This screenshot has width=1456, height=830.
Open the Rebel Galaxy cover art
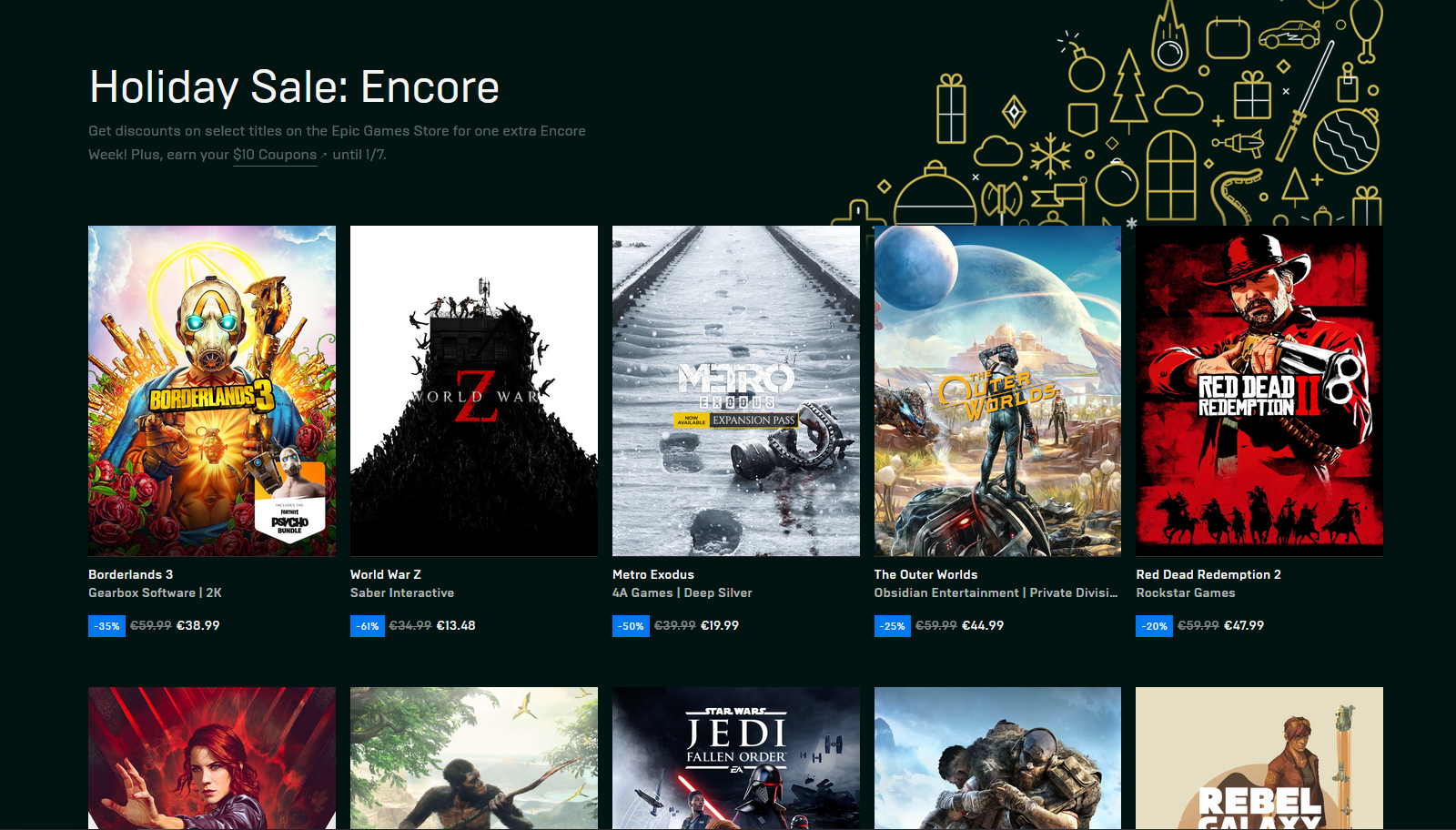[1259, 758]
